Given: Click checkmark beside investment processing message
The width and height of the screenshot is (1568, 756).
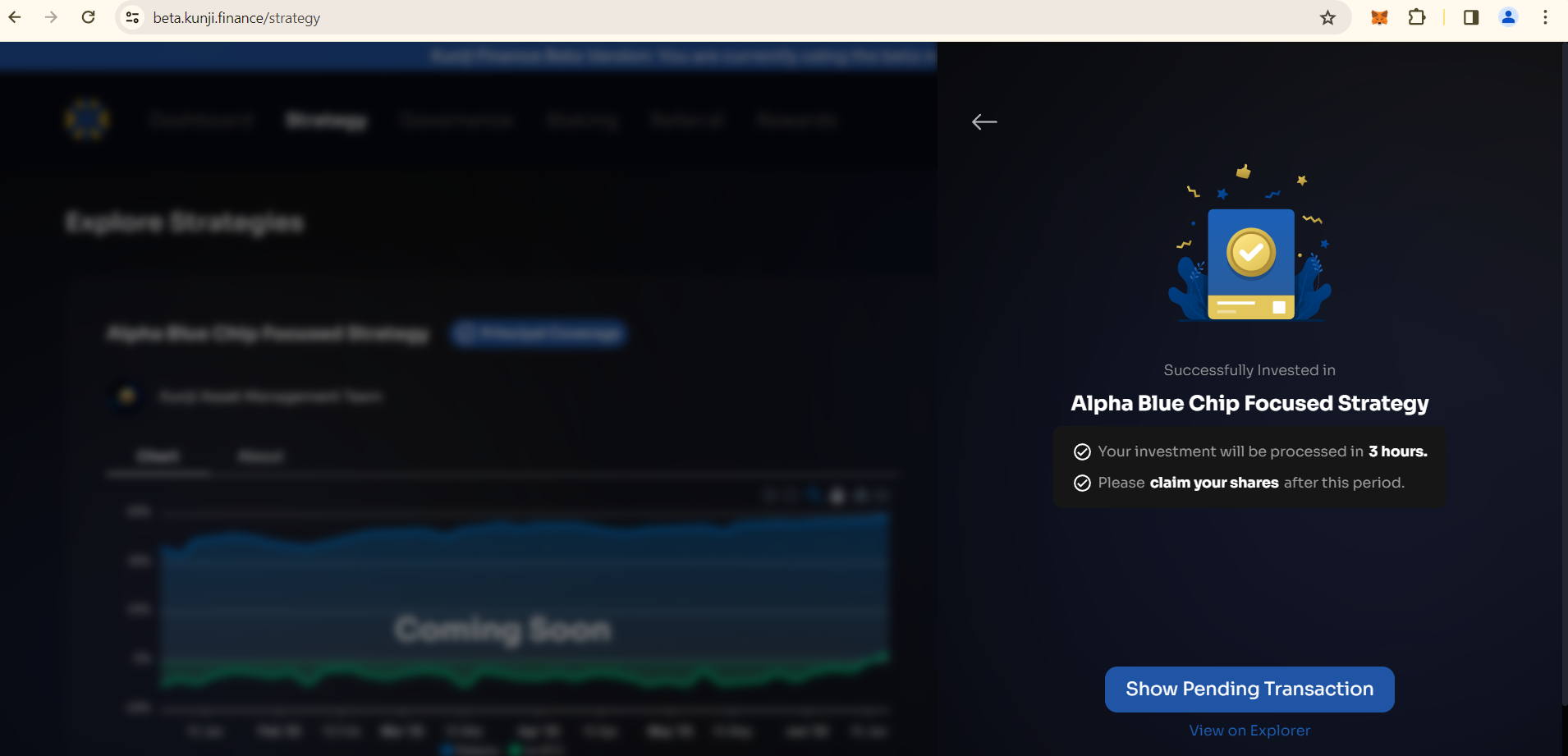Looking at the screenshot, I should coord(1082,451).
